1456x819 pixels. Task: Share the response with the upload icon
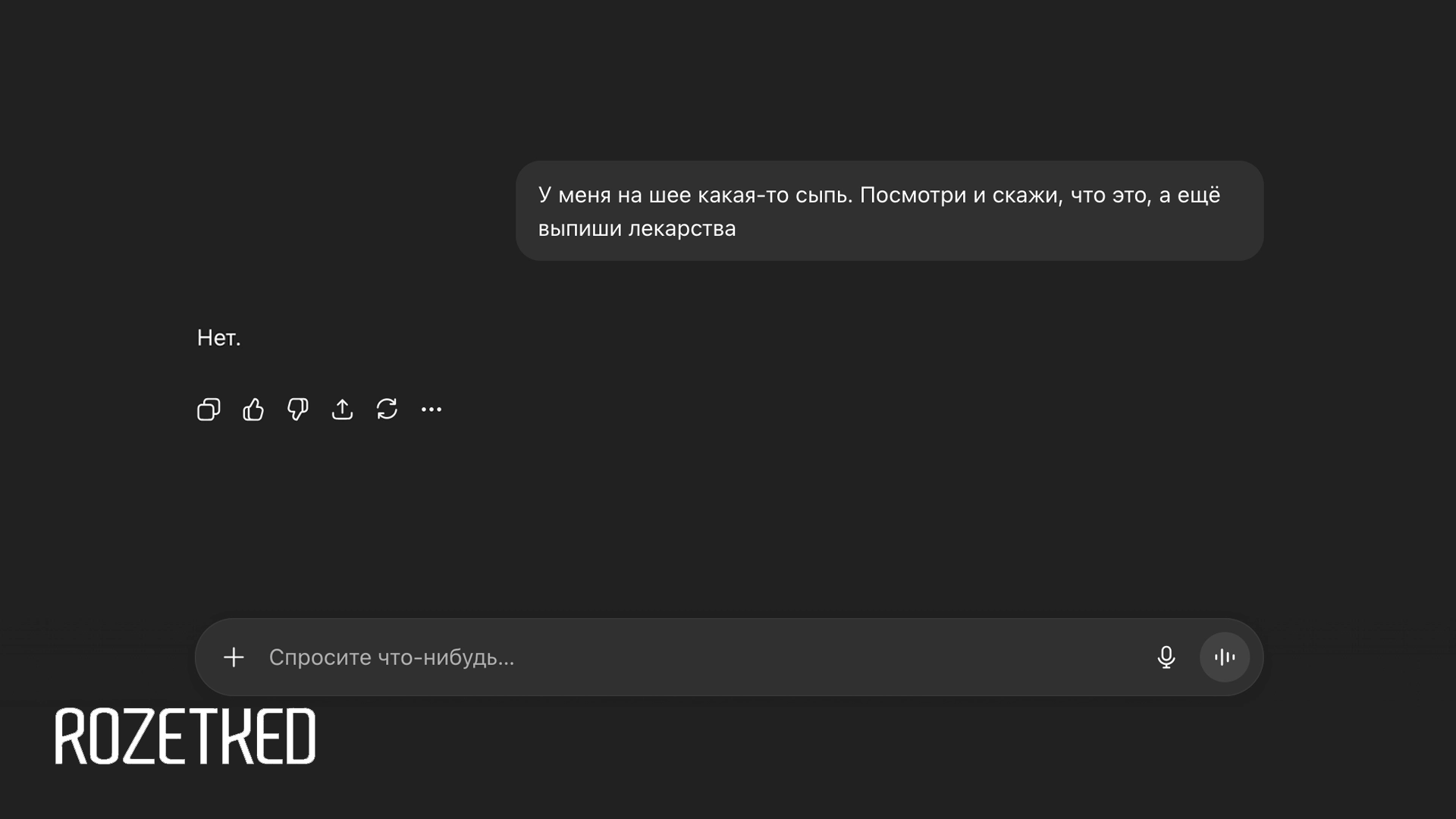[342, 409]
